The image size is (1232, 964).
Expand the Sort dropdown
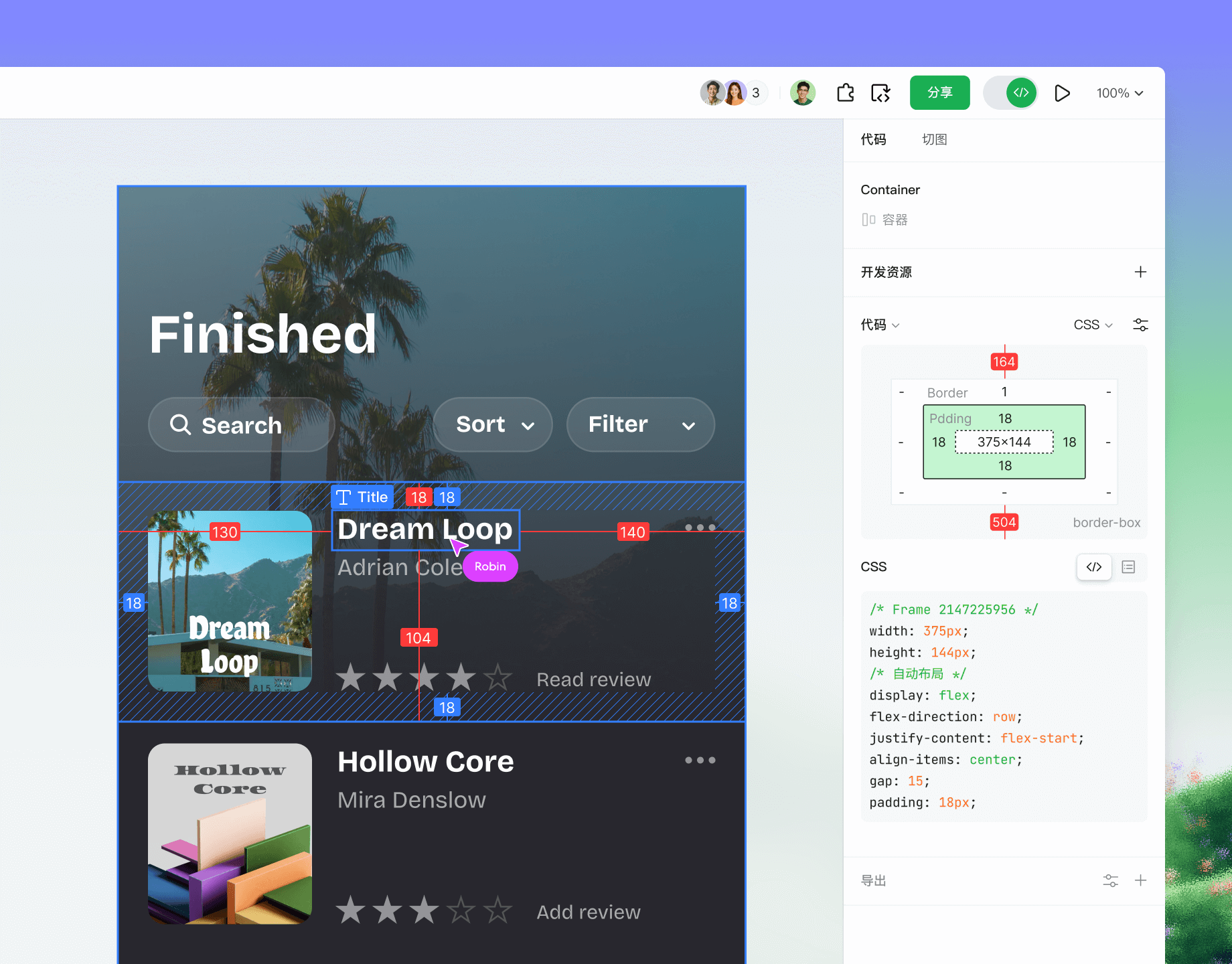tap(493, 424)
